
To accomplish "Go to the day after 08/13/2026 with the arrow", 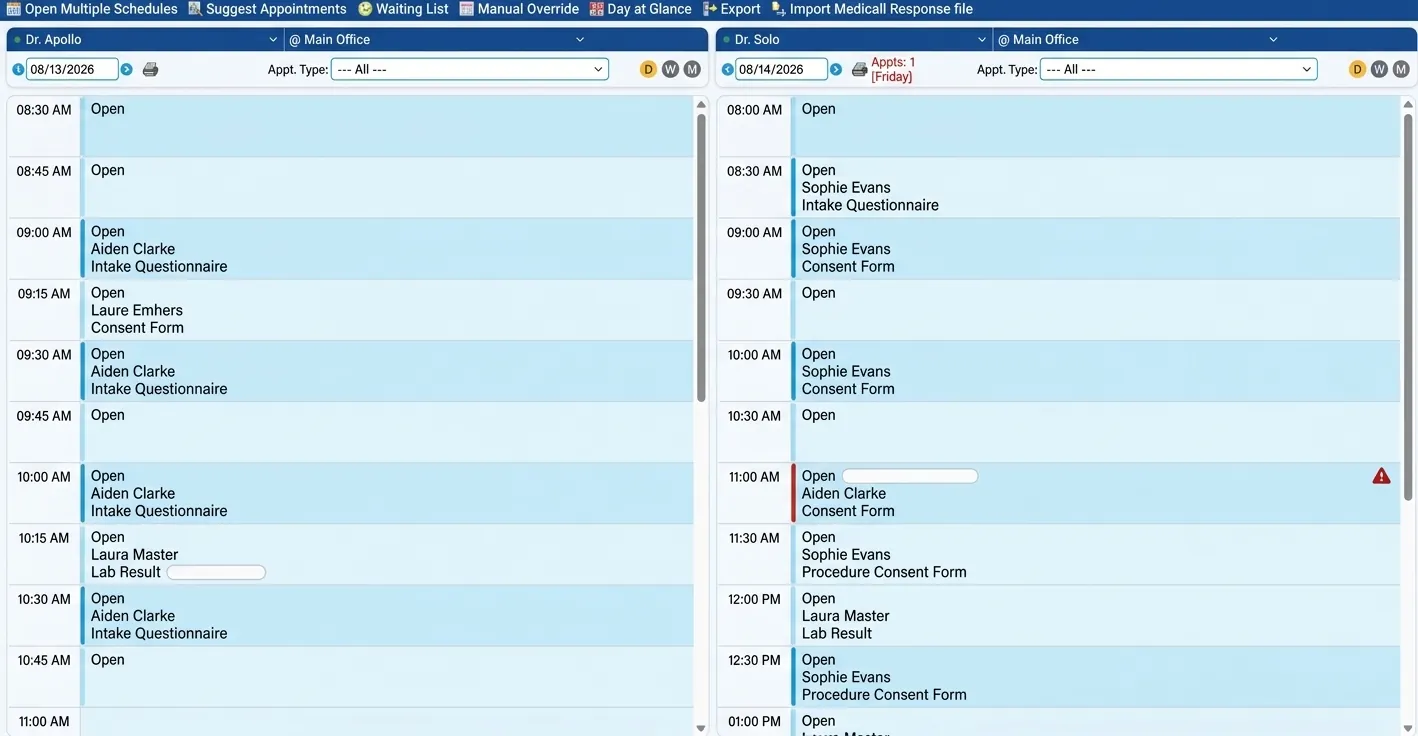I will pyautogui.click(x=126, y=69).
